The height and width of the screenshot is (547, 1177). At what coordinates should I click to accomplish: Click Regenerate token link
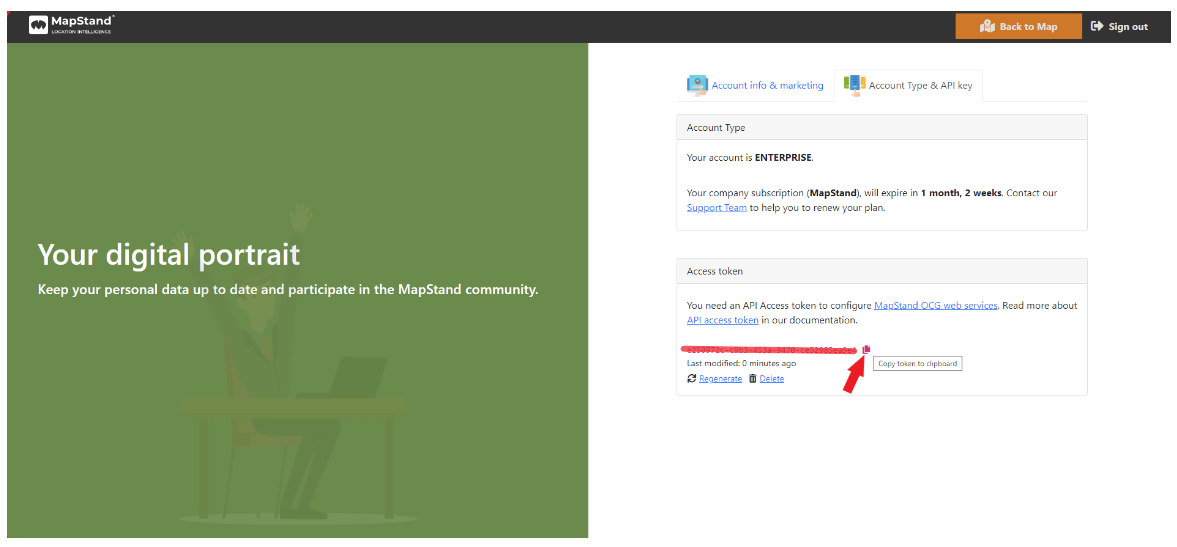[720, 379]
